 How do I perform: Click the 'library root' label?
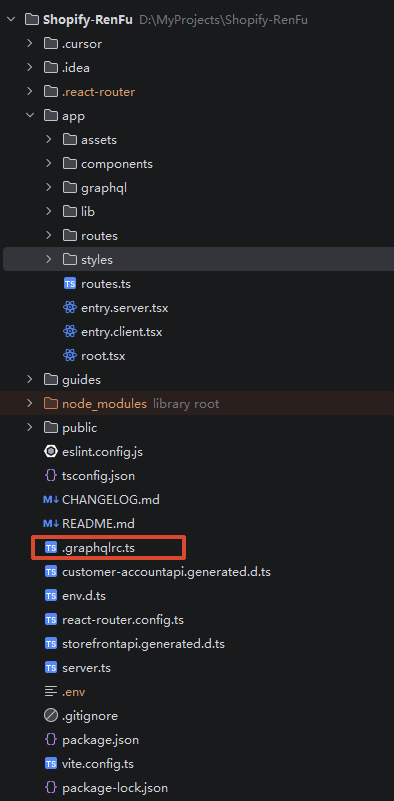click(186, 404)
